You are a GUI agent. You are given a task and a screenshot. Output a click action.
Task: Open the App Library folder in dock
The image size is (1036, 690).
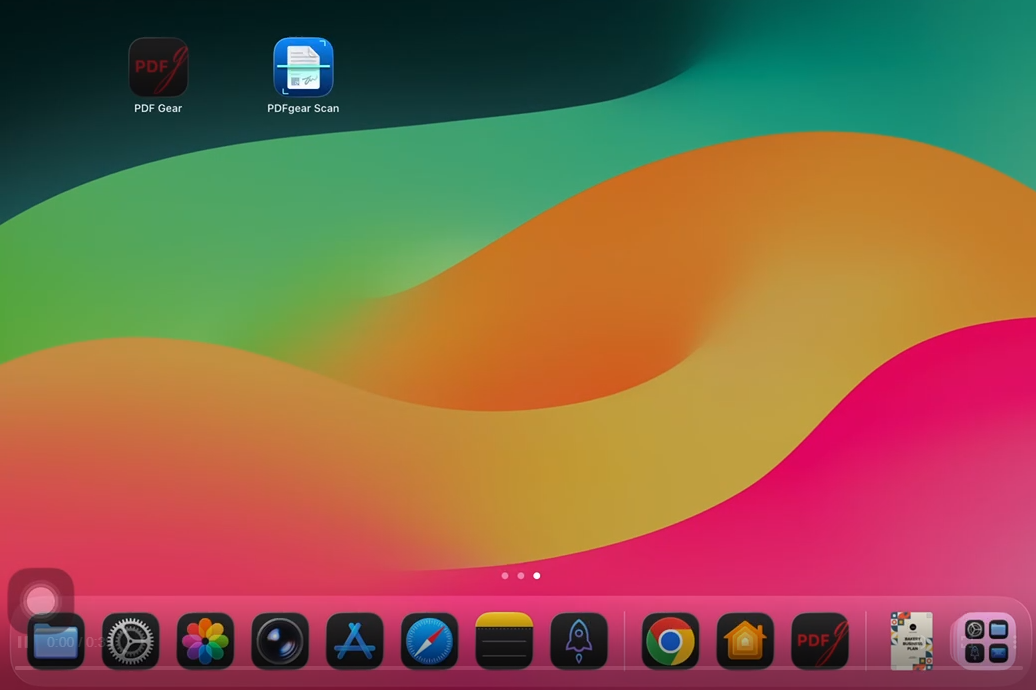click(986, 641)
